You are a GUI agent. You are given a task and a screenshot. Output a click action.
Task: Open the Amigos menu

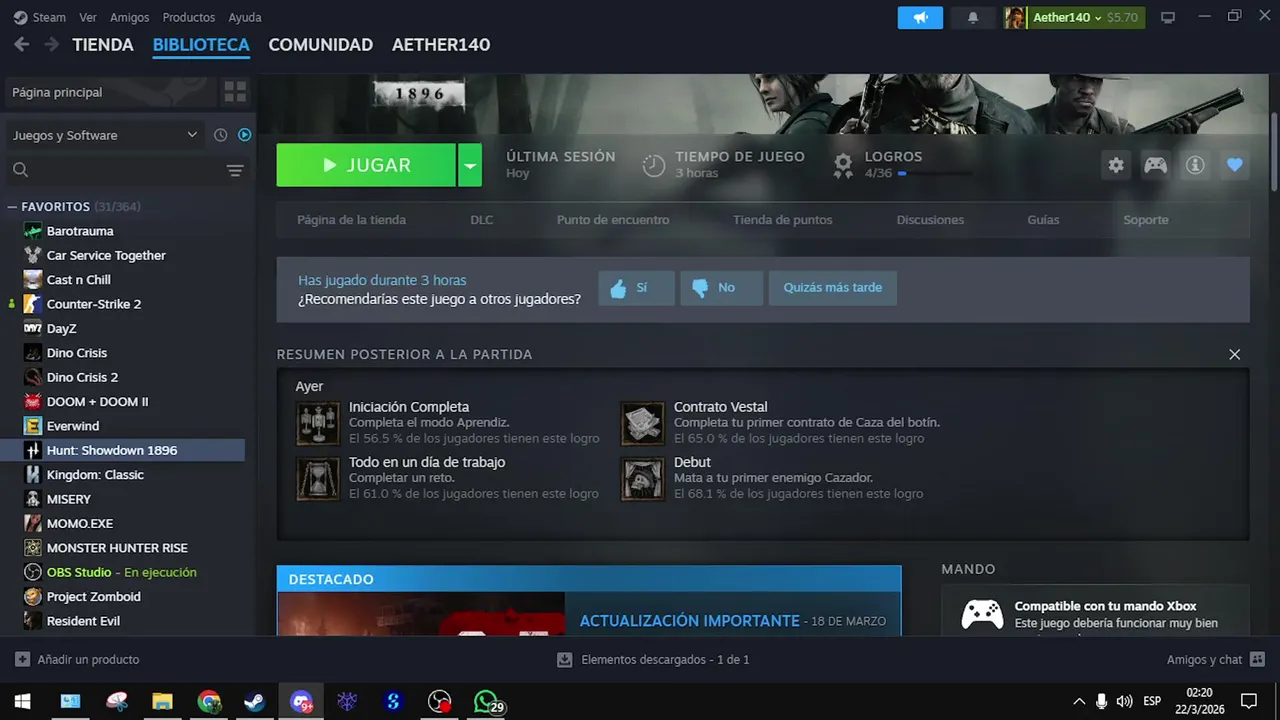(x=130, y=17)
